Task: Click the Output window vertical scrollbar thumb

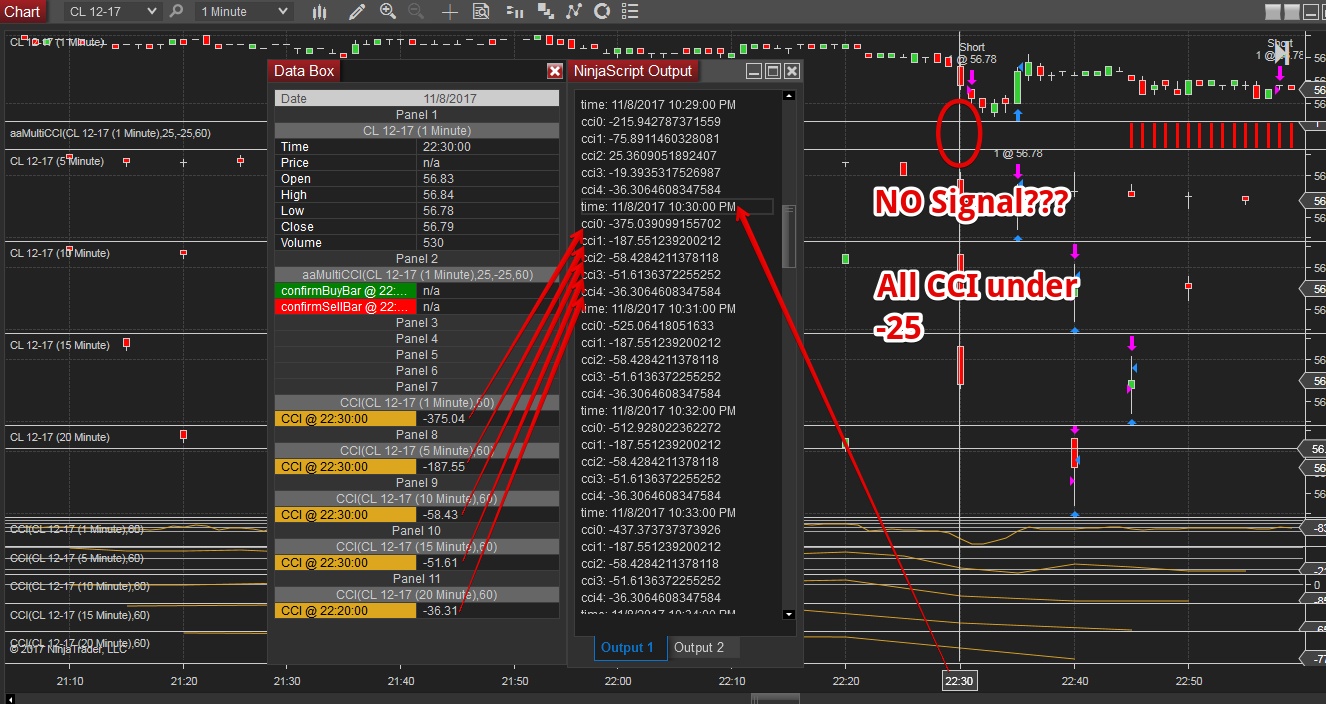Action: [x=788, y=236]
